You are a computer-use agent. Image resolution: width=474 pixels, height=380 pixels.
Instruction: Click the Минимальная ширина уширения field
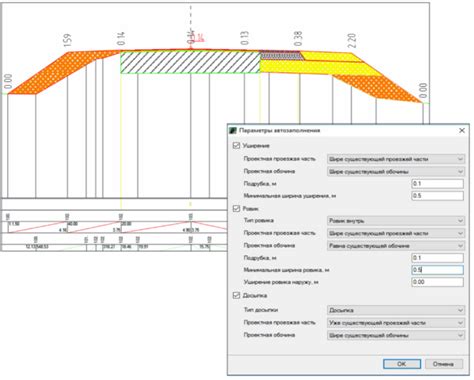point(437,196)
